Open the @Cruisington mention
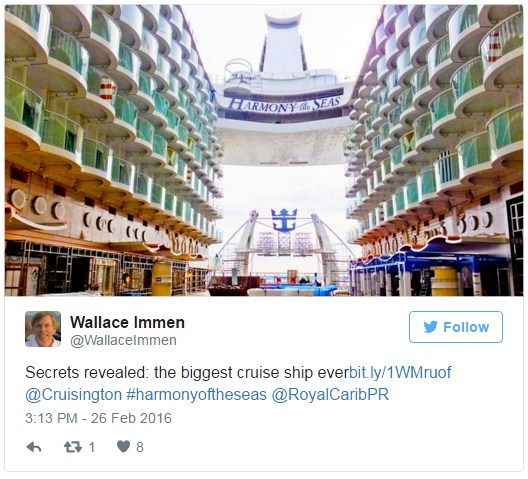 click(73, 394)
